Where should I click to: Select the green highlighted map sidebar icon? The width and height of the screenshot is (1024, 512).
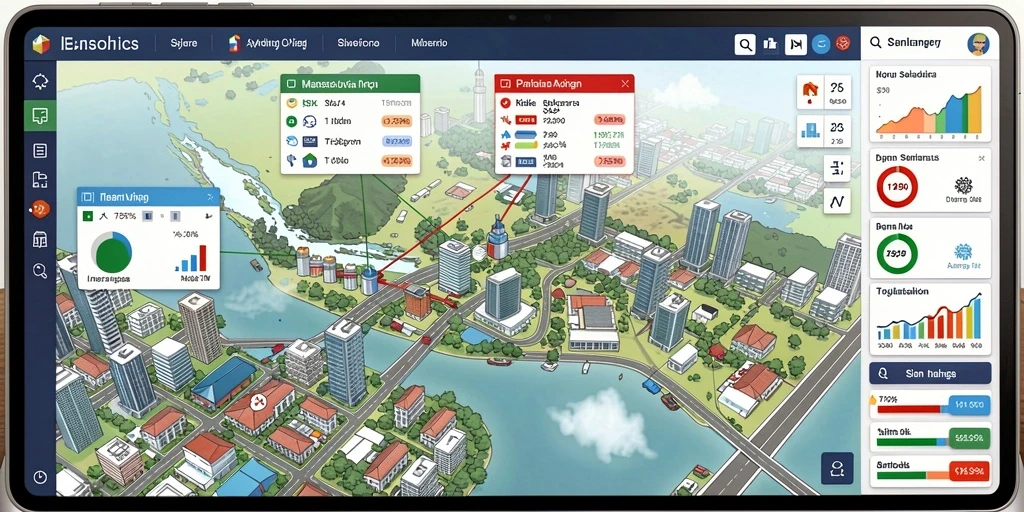[40, 116]
